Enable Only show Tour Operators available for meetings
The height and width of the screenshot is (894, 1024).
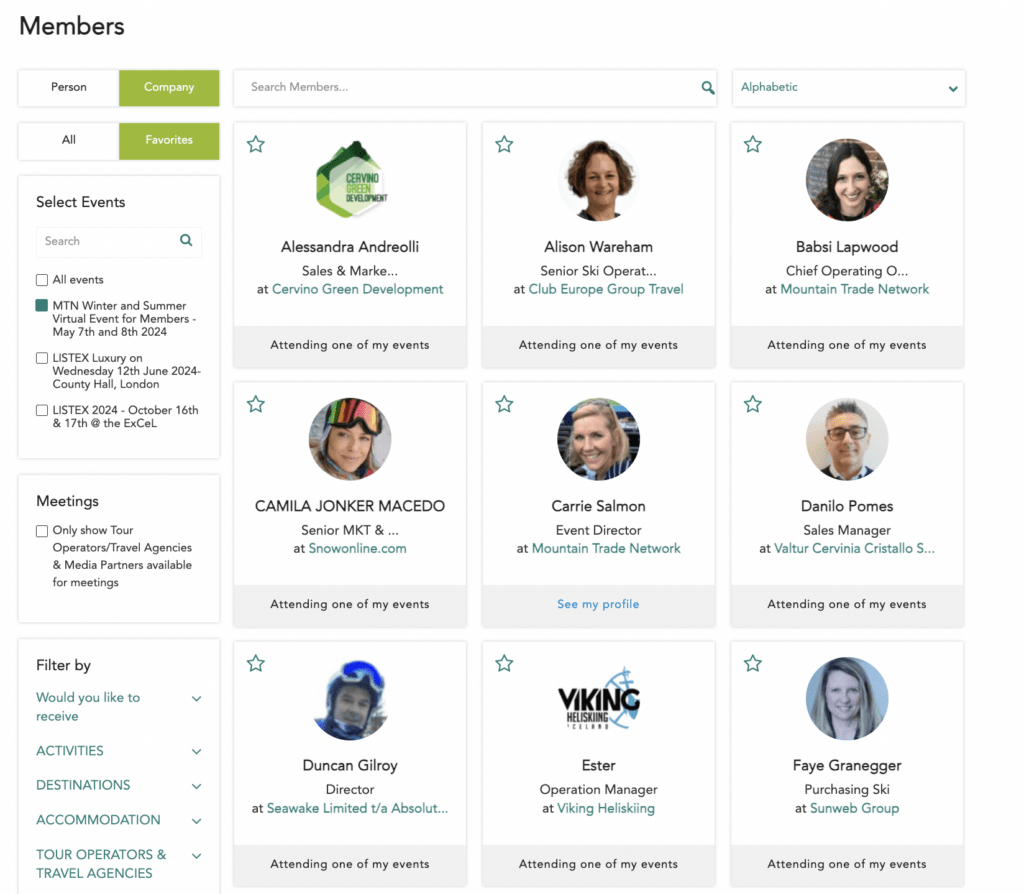[x=42, y=531]
